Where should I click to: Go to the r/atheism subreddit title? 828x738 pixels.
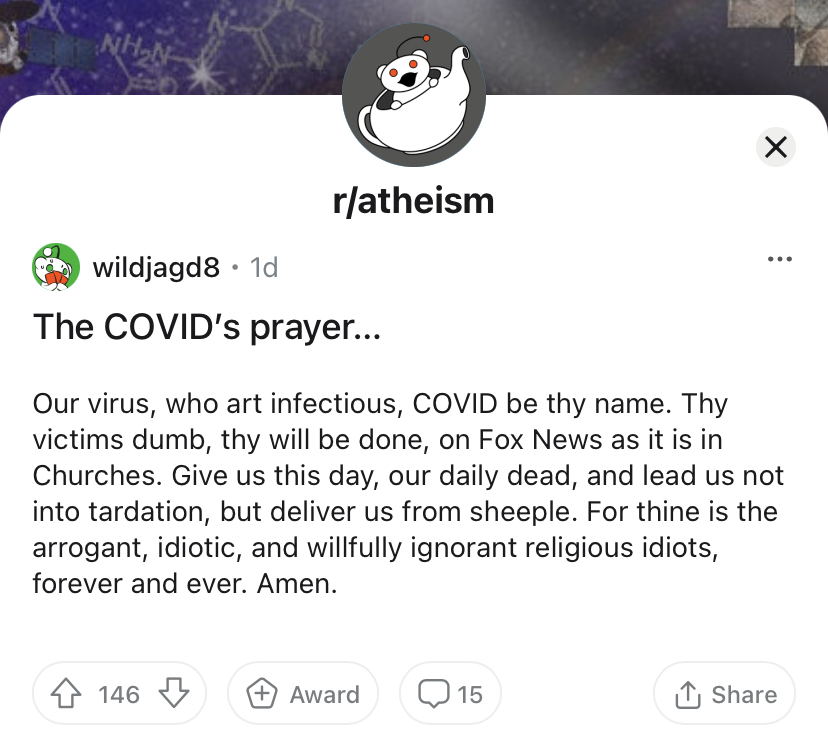pyautogui.click(x=413, y=201)
